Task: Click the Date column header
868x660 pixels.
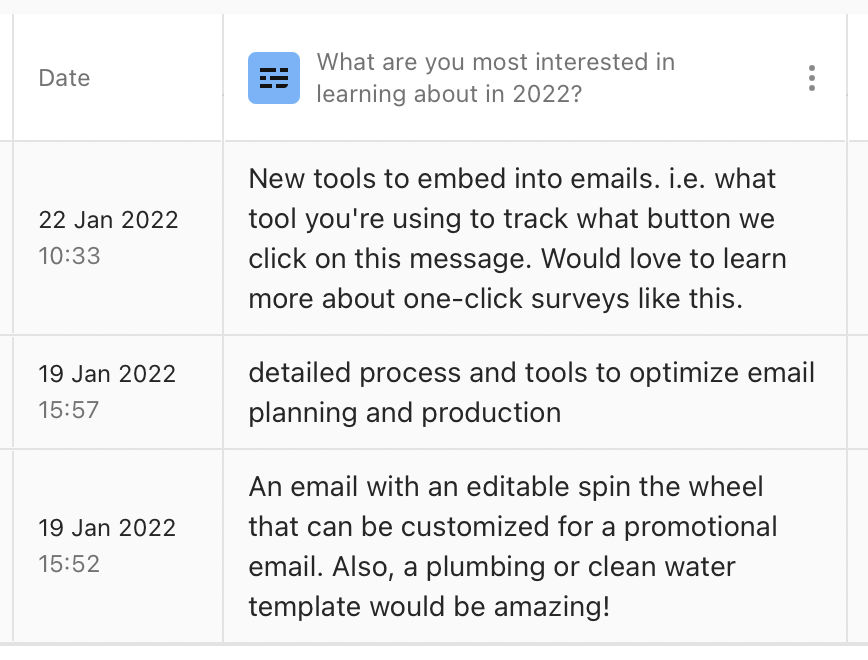Action: pos(64,78)
